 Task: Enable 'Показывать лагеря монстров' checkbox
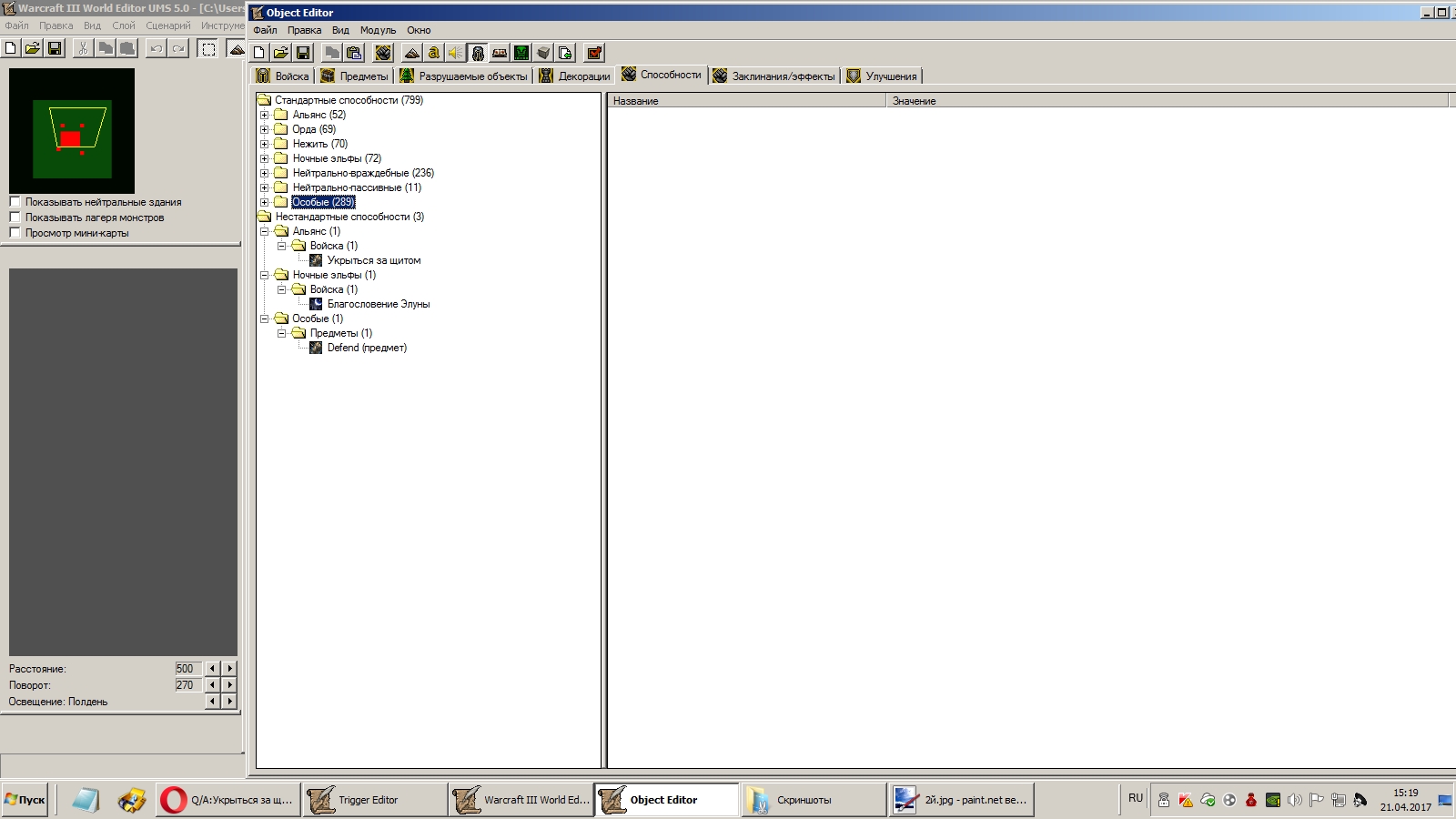15,217
